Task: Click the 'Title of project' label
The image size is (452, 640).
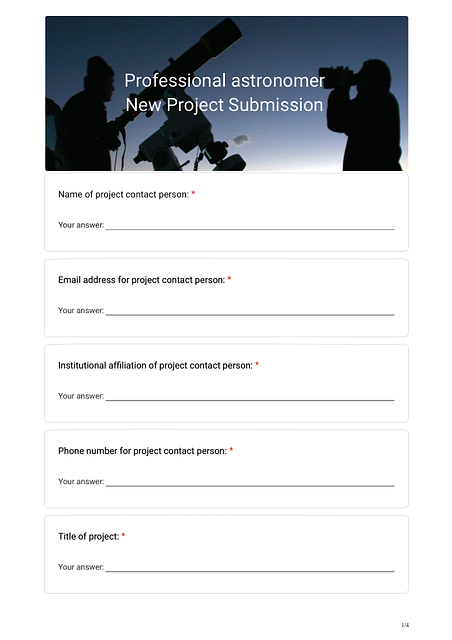Action: click(x=89, y=536)
